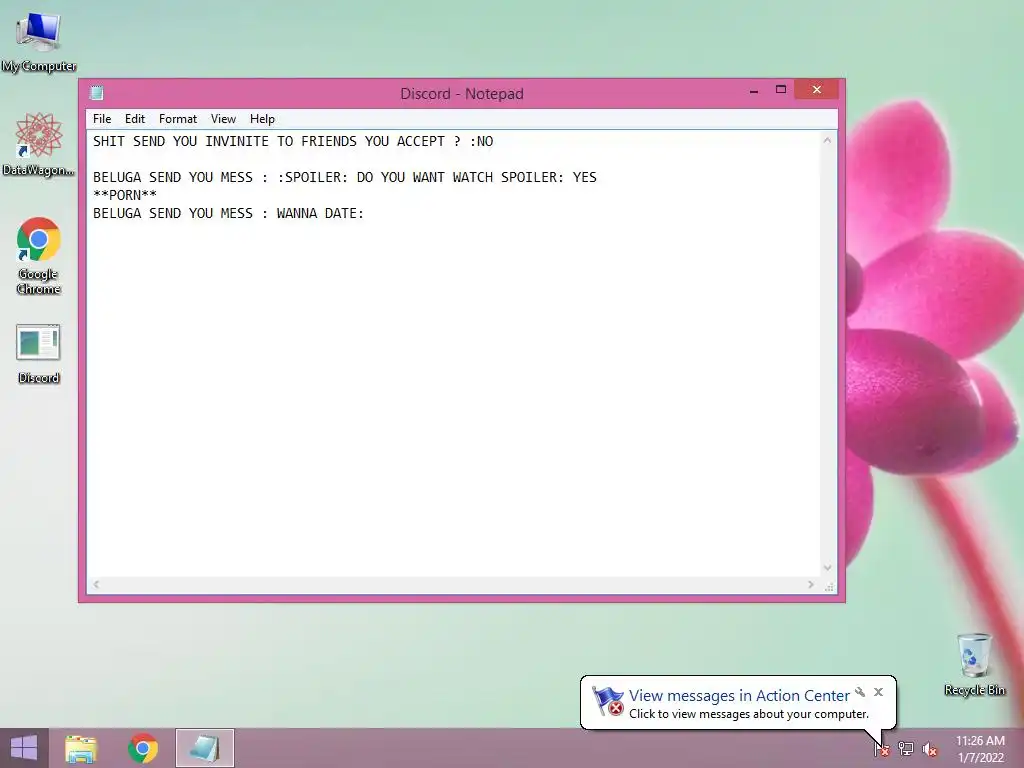Image resolution: width=1024 pixels, height=768 pixels.
Task: Click the horizontal scrollbar right arrow
Action: coord(811,584)
